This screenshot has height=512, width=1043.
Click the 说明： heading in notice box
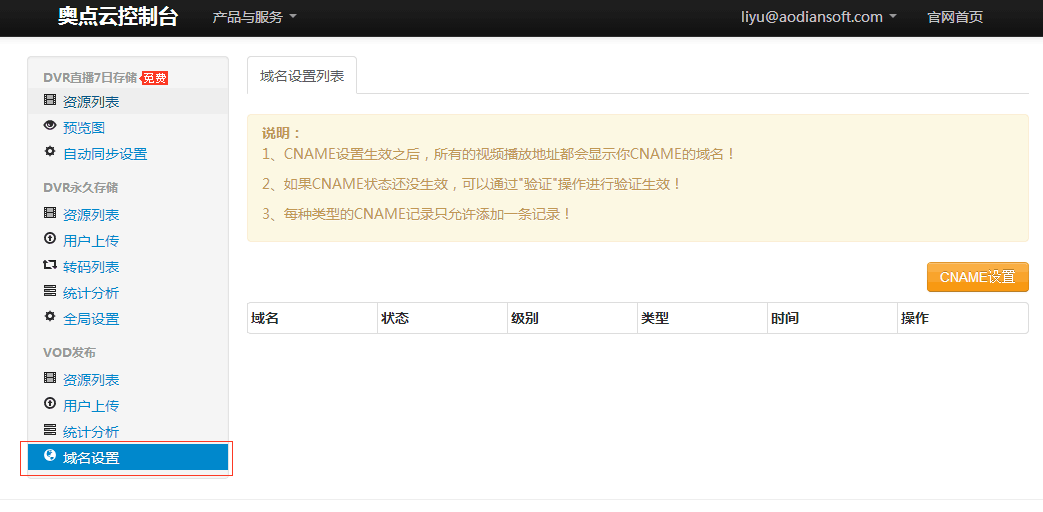pos(281,133)
